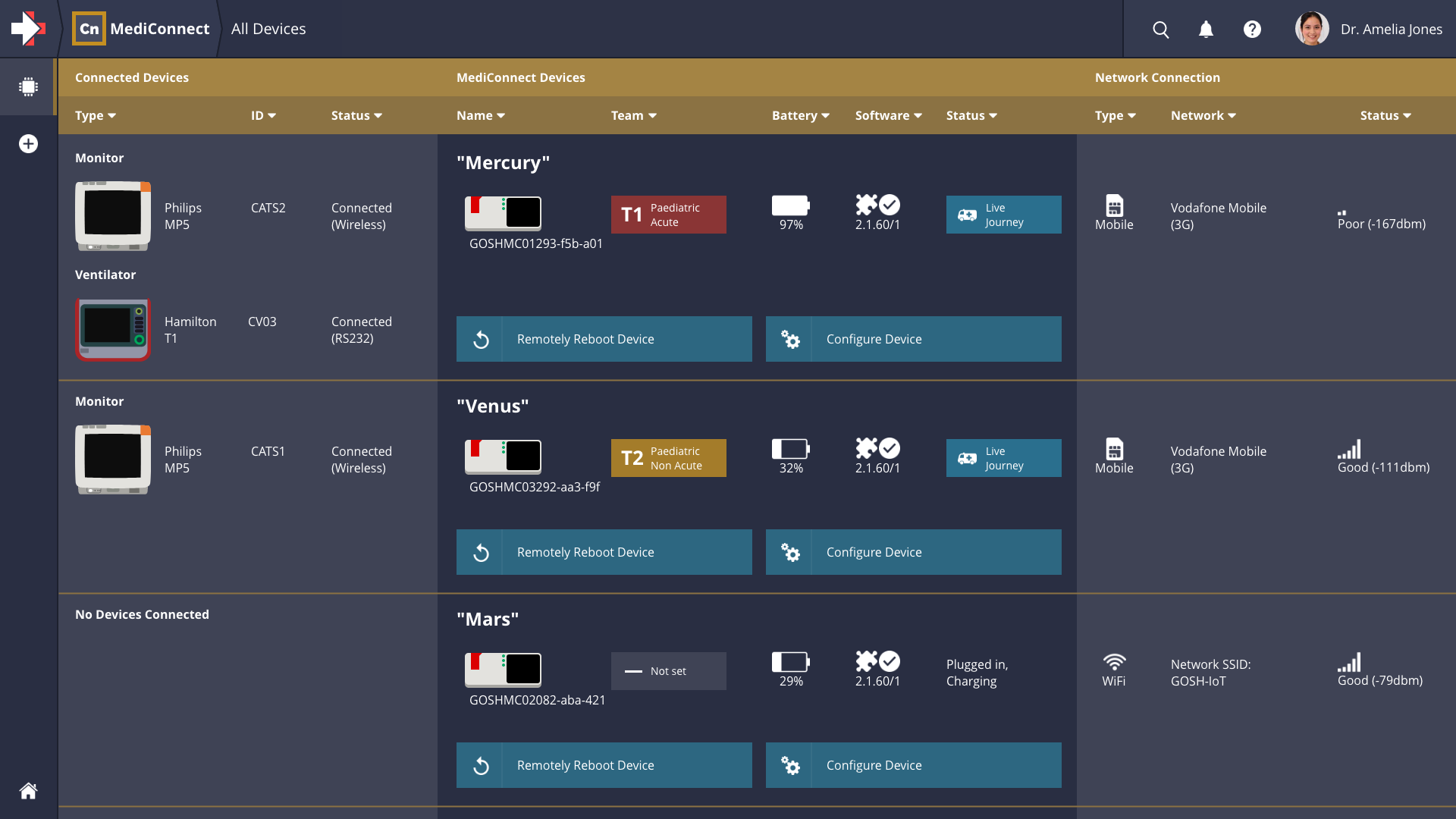Toggle Live Journey for Venus

[x=1003, y=458]
